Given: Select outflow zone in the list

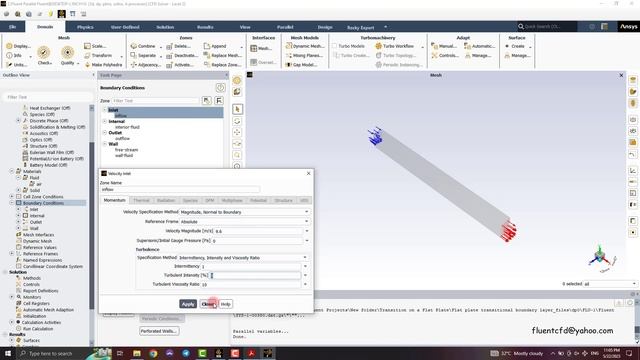Looking at the screenshot, I should pos(122,138).
